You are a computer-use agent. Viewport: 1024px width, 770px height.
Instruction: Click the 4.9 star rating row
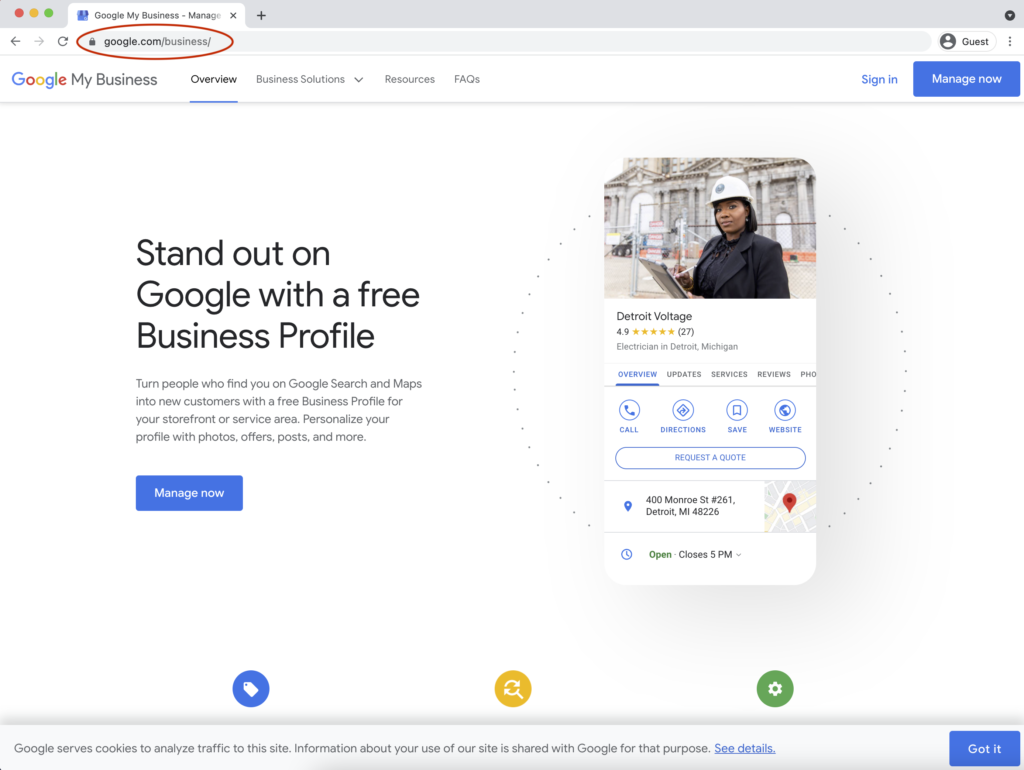(655, 332)
